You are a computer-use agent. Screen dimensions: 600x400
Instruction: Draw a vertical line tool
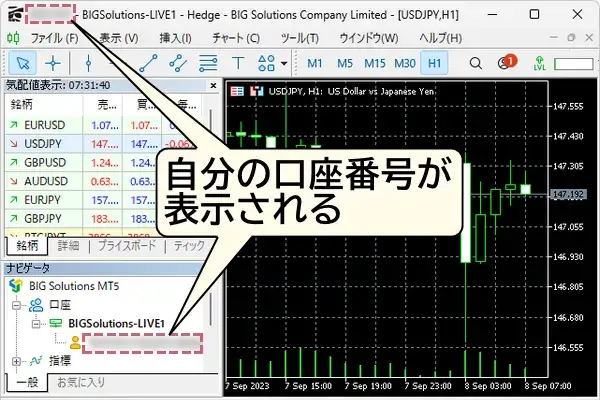pos(88,63)
